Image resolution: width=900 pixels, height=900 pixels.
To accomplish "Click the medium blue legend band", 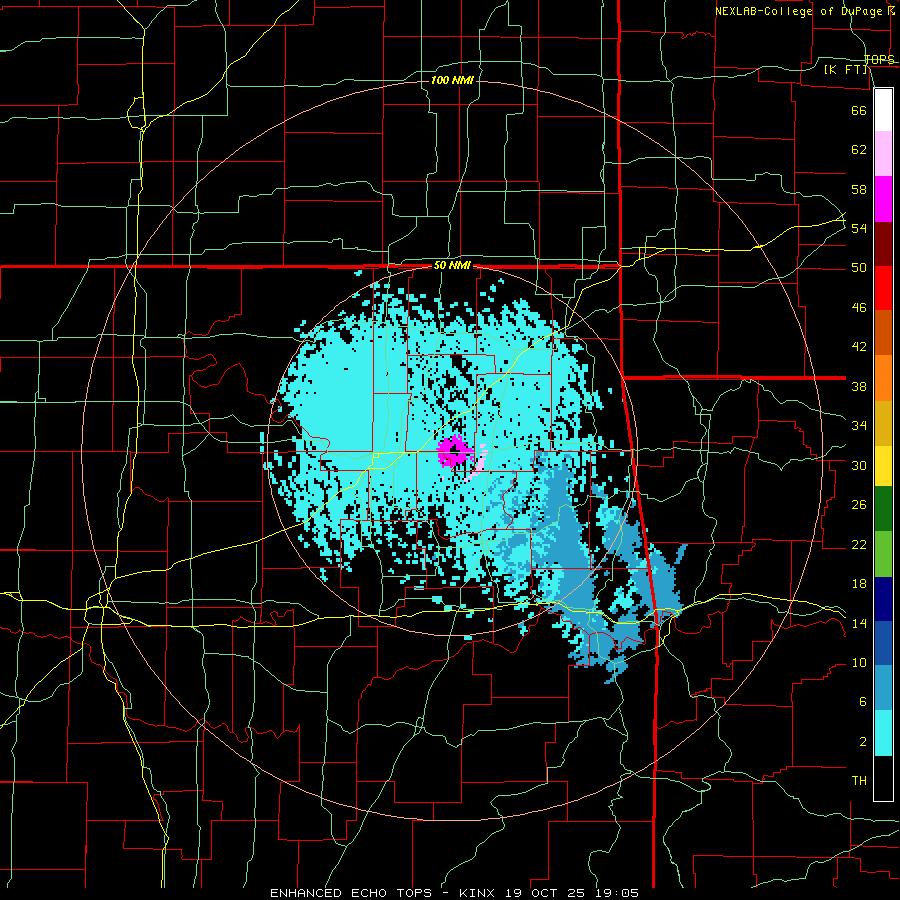I will (883, 643).
